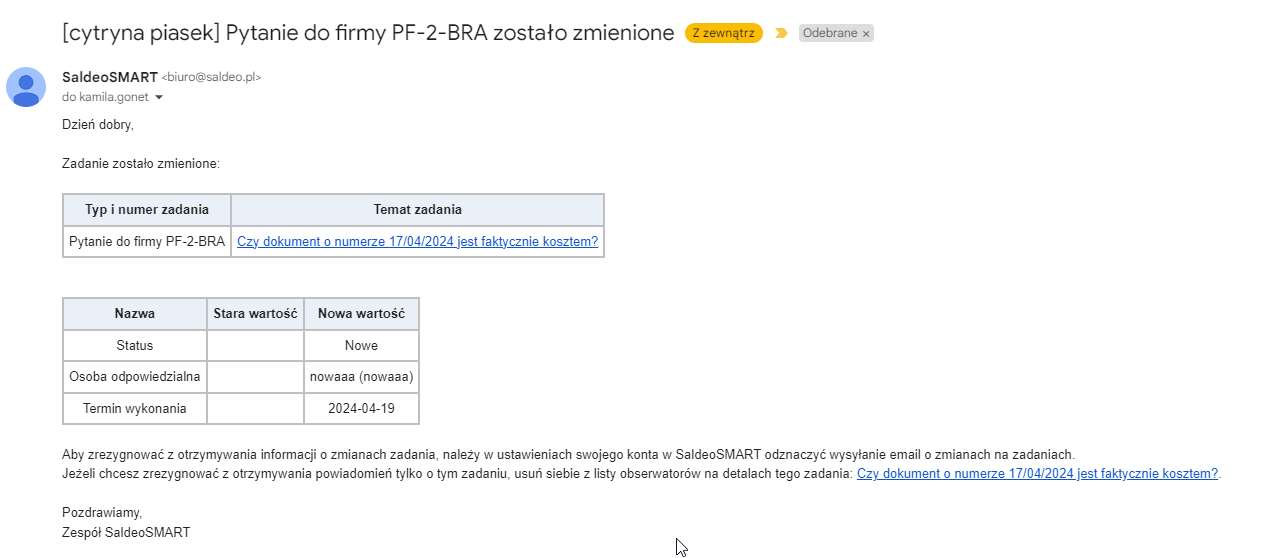Click the "Stara wartość" column header
The image size is (1270, 558).
tap(256, 314)
